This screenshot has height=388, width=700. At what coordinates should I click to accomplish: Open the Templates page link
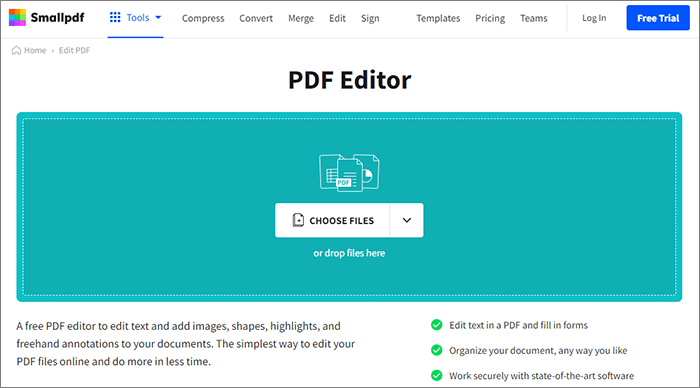click(x=438, y=18)
